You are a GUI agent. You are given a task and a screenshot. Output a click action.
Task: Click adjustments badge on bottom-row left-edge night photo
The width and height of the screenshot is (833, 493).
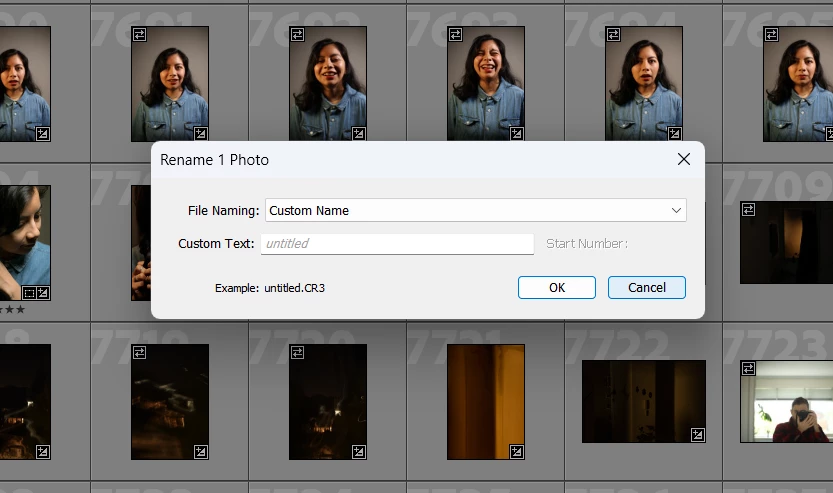[42, 452]
